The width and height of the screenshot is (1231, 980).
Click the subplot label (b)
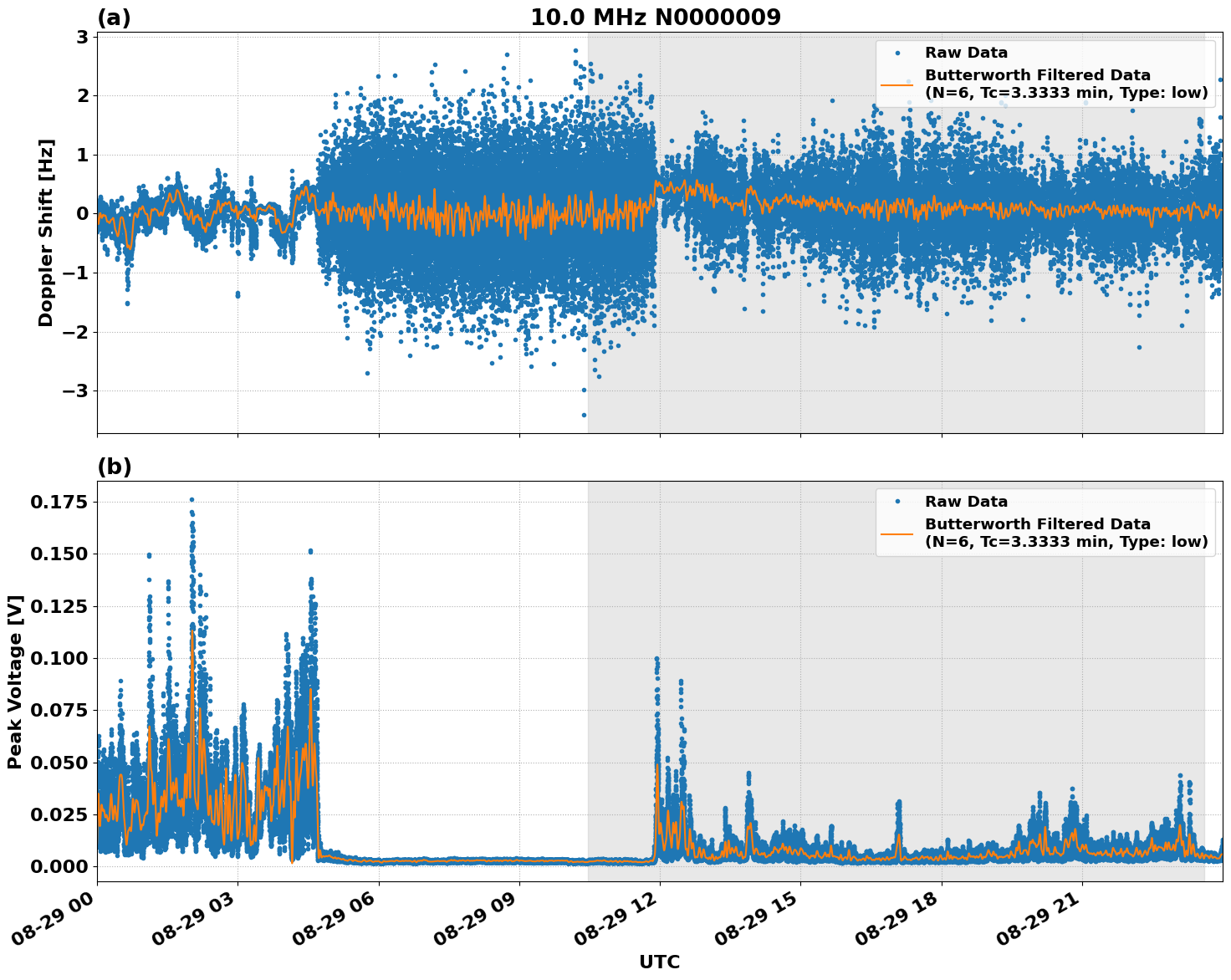point(115,465)
